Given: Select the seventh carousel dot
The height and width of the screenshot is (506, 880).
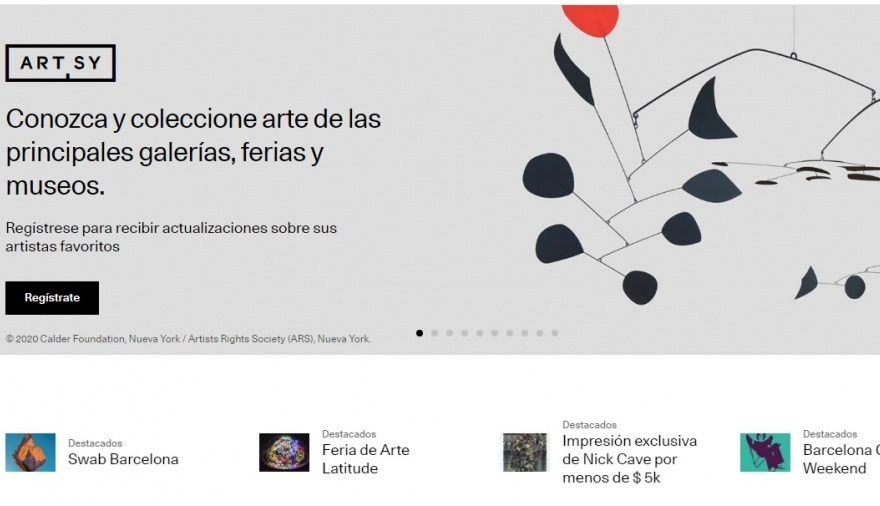Looking at the screenshot, I should [x=510, y=333].
